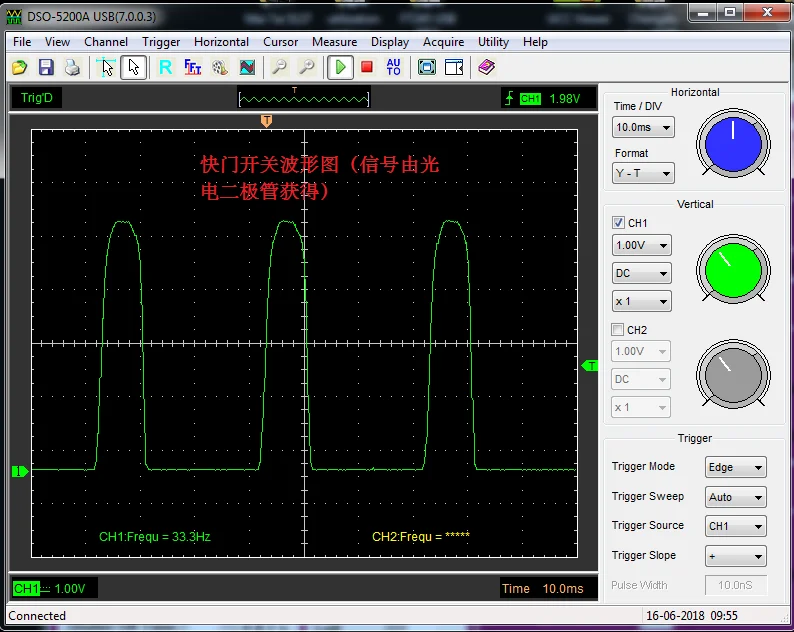Open the FFT function tool

click(x=193, y=67)
